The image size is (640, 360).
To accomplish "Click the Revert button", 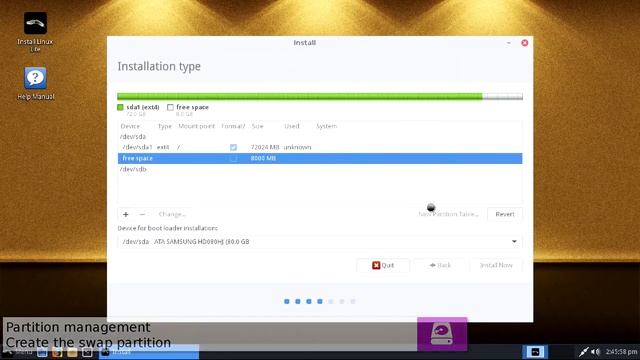I will (x=505, y=214).
